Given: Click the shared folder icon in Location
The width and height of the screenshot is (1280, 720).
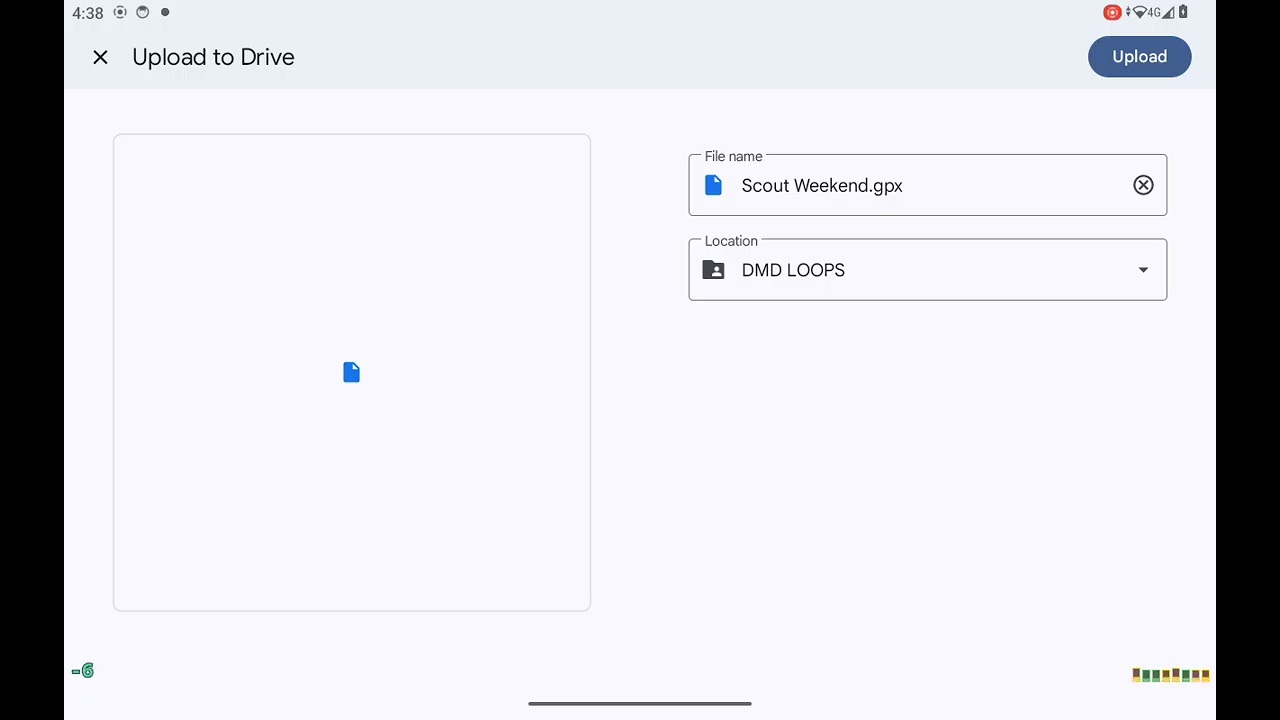Looking at the screenshot, I should (x=713, y=270).
